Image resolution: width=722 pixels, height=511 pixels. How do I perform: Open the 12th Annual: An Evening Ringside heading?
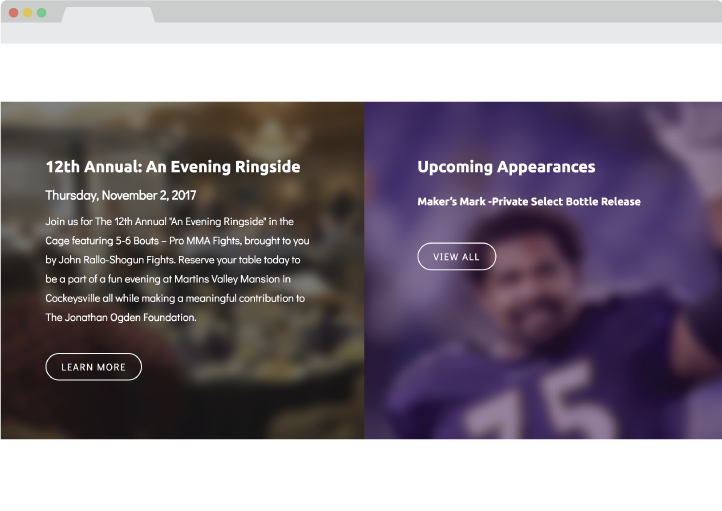[x=173, y=167]
